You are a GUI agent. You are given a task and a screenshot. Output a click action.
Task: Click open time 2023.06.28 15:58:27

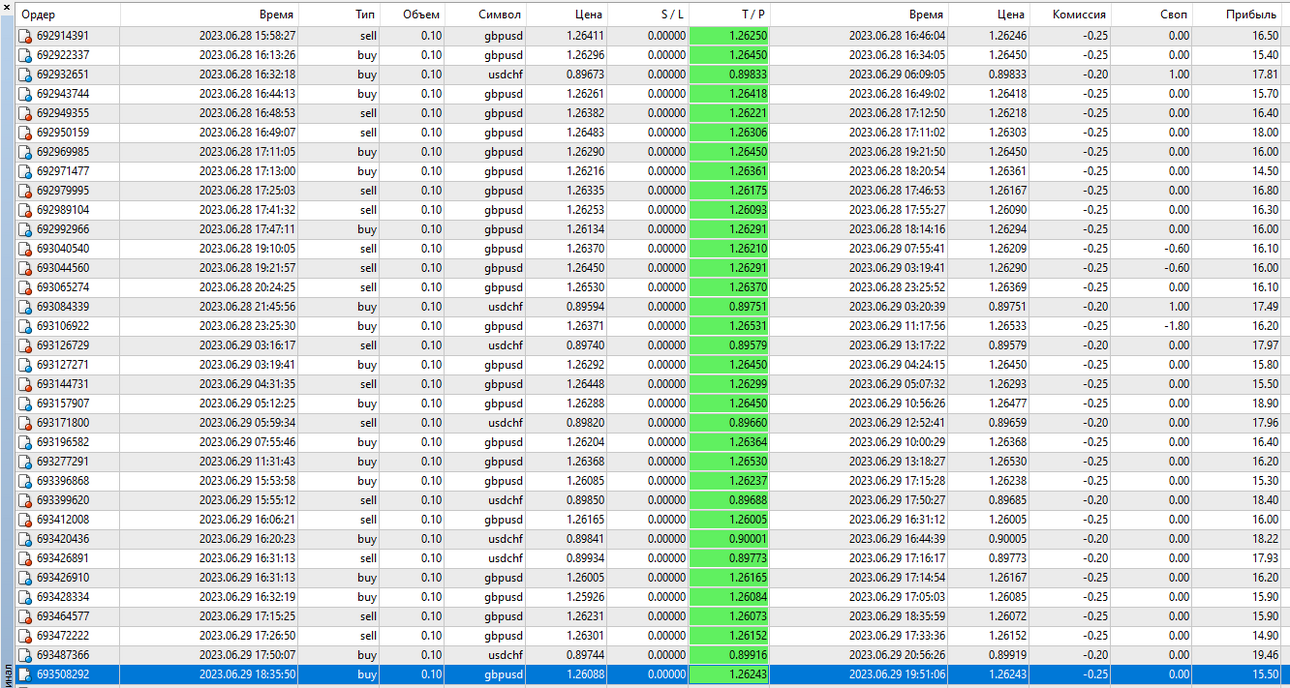tap(247, 36)
